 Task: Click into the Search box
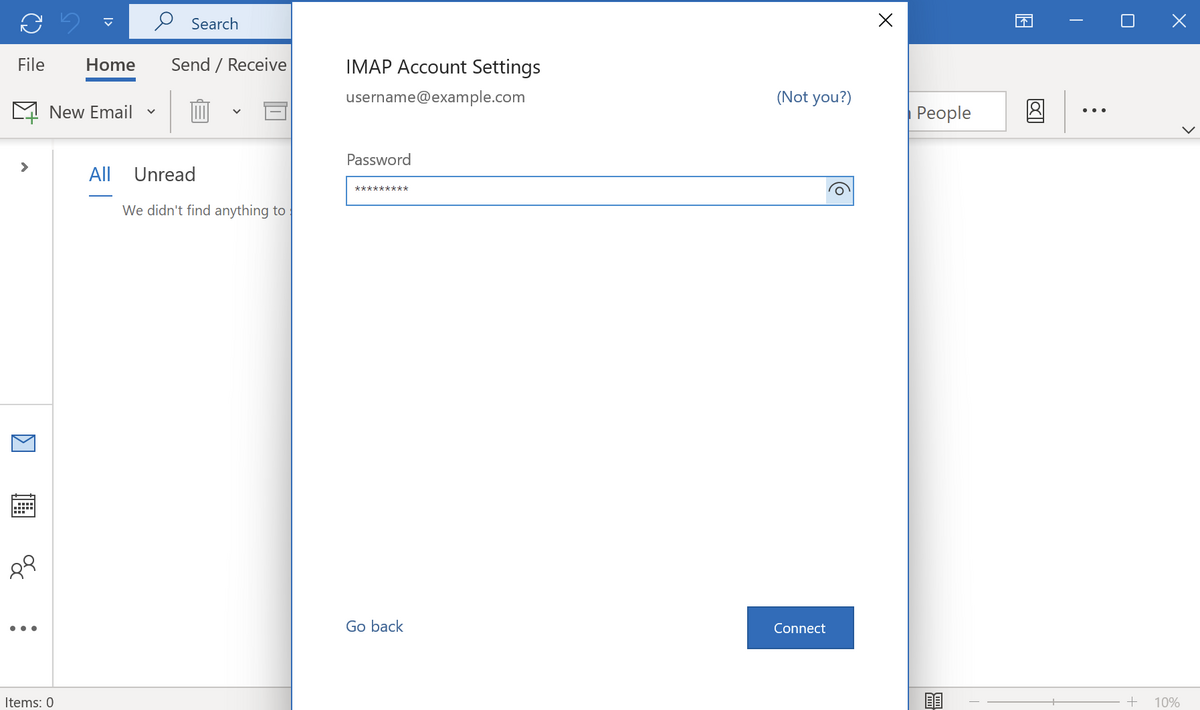pyautogui.click(x=210, y=22)
